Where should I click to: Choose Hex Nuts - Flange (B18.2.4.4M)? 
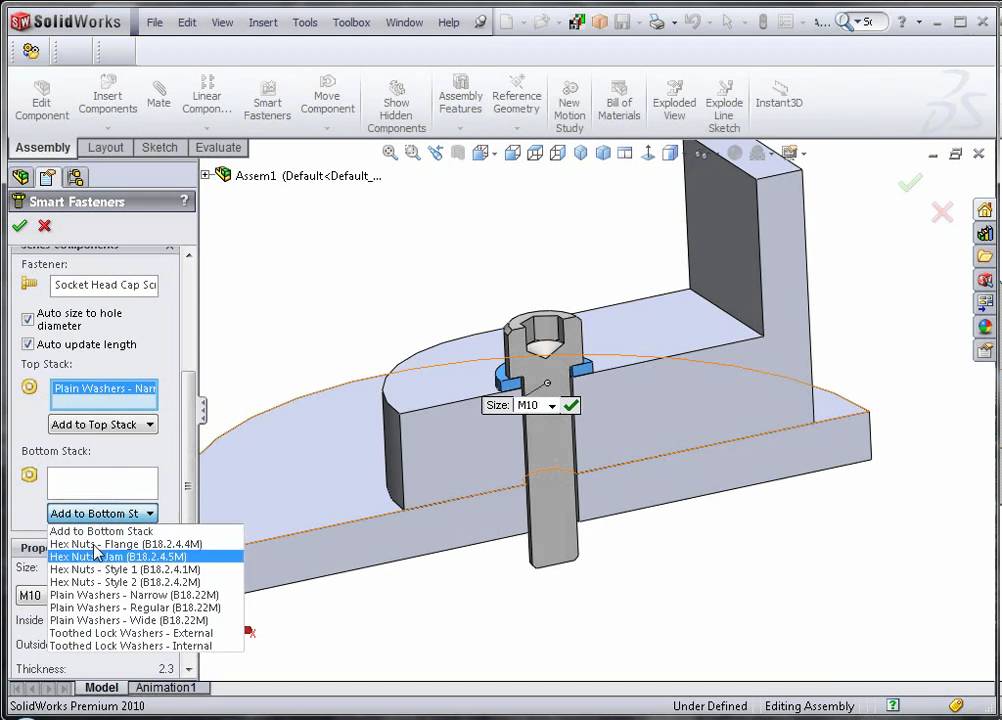pyautogui.click(x=146, y=544)
